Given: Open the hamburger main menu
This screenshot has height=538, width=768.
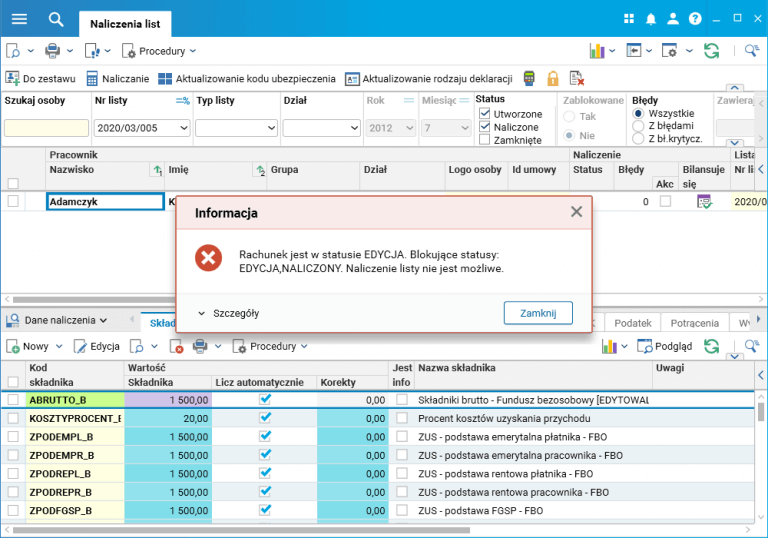Looking at the screenshot, I should tap(19, 19).
